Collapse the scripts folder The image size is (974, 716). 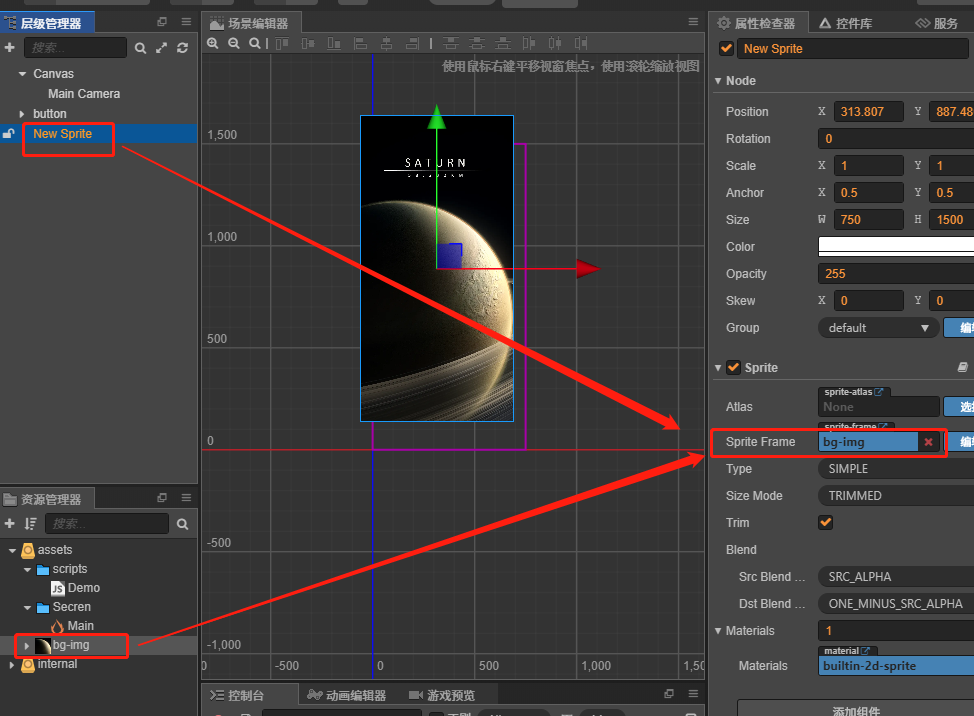tap(27, 569)
